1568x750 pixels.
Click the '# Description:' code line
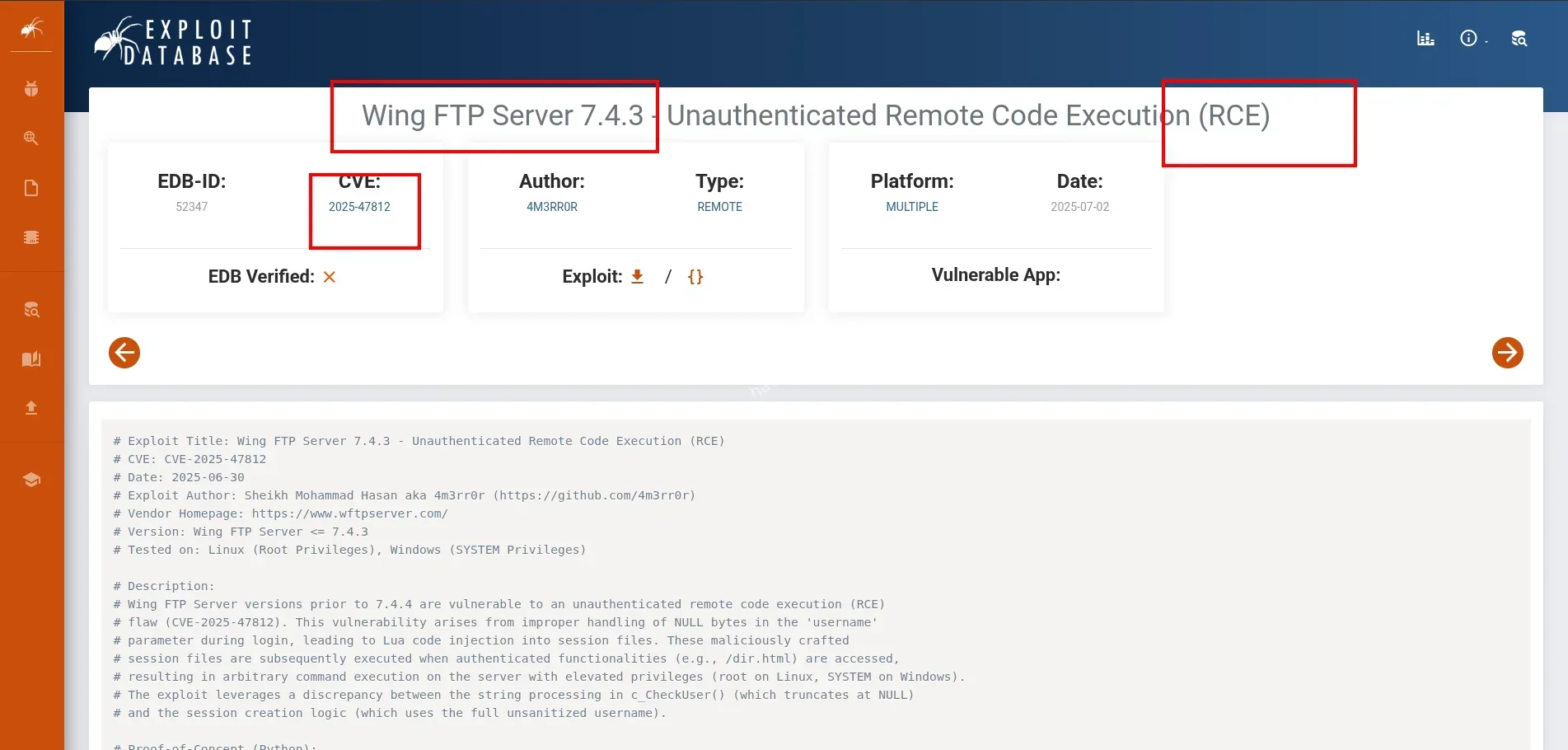[164, 586]
